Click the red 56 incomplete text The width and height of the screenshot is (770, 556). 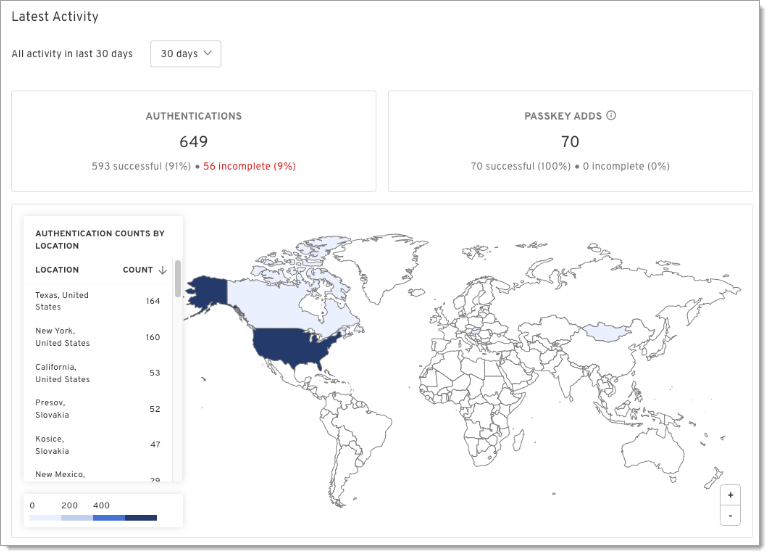tap(249, 166)
